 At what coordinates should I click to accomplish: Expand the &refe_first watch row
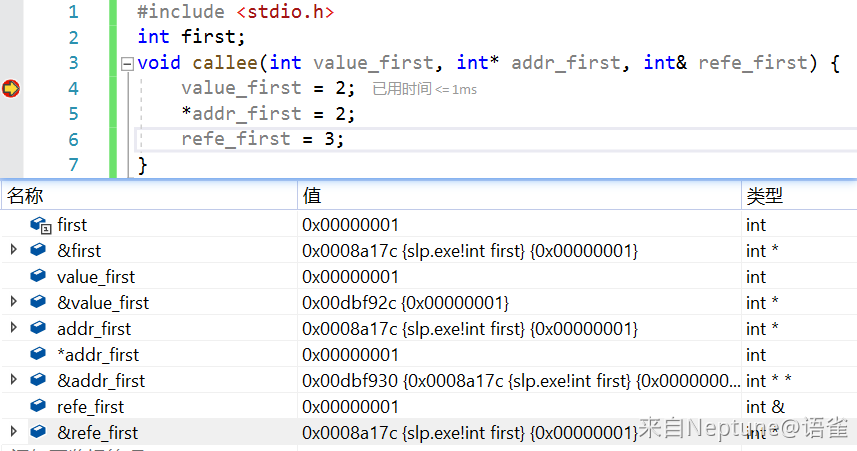pos(14,432)
